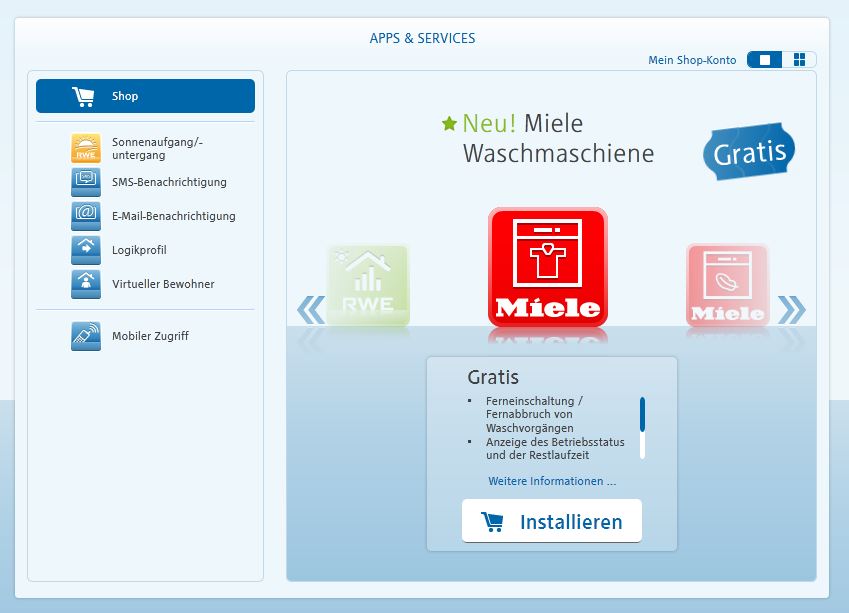This screenshot has height=613, width=849.
Task: Click the SMS-Benachrichtigung icon
Action: coord(86,182)
